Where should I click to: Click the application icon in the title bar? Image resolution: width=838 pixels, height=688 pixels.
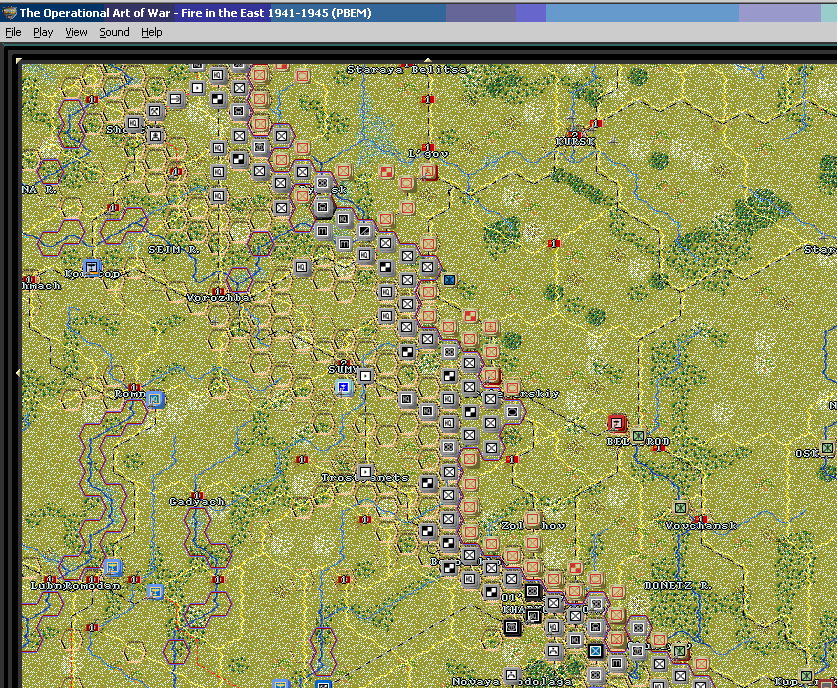point(10,12)
